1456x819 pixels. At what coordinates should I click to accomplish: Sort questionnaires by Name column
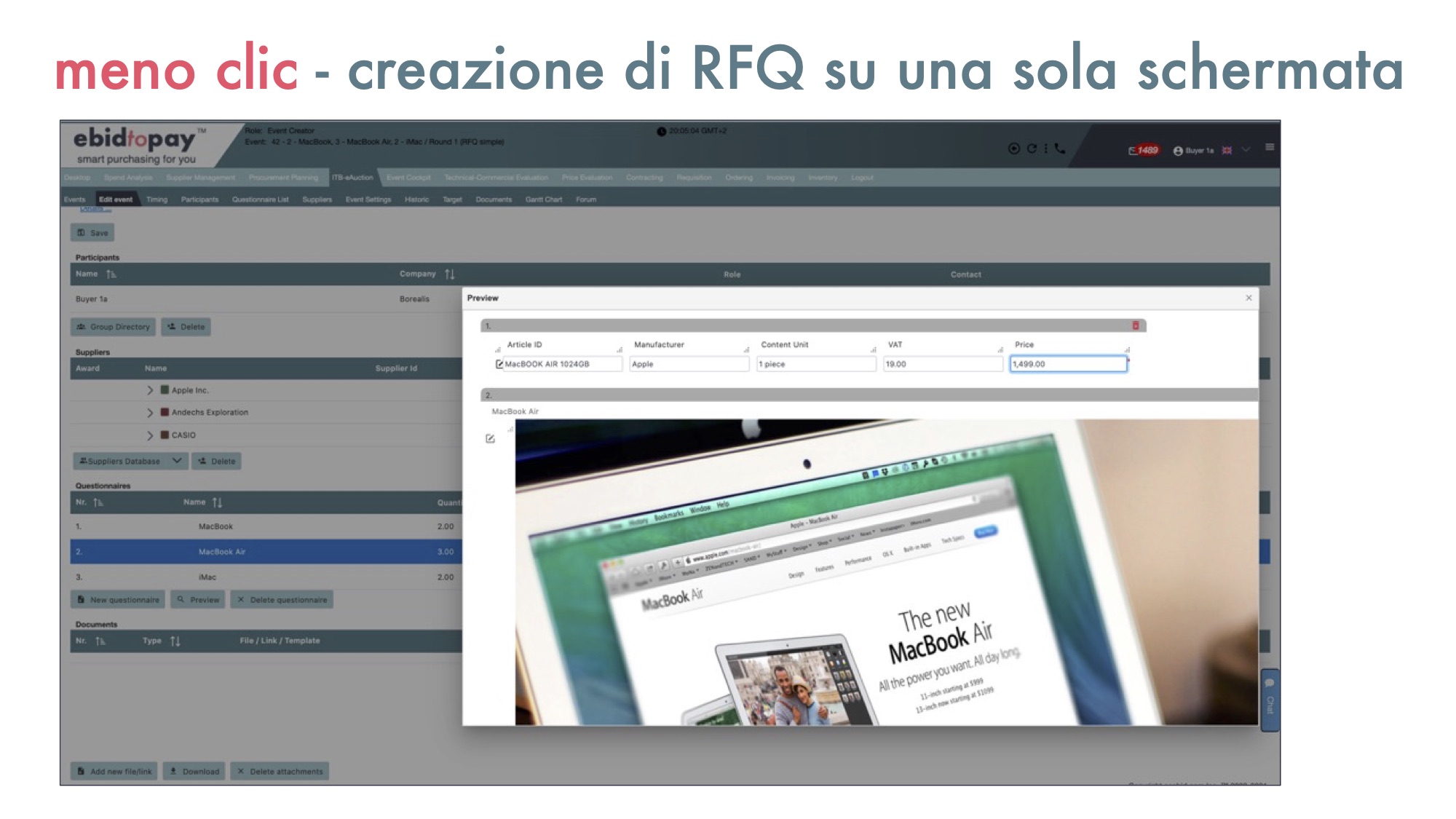click(x=217, y=502)
